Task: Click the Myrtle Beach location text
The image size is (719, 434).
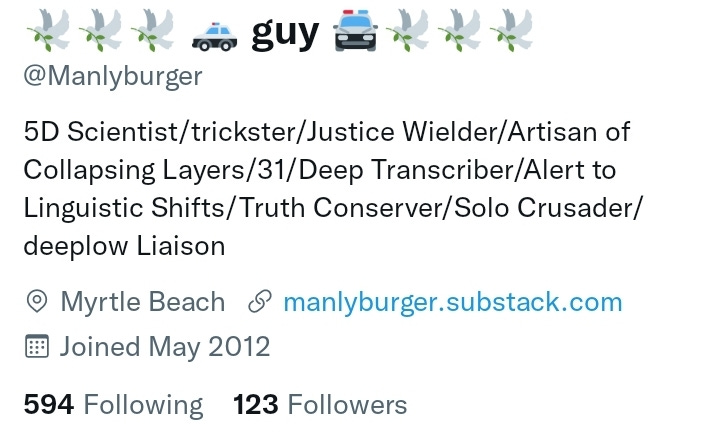Action: [x=143, y=302]
